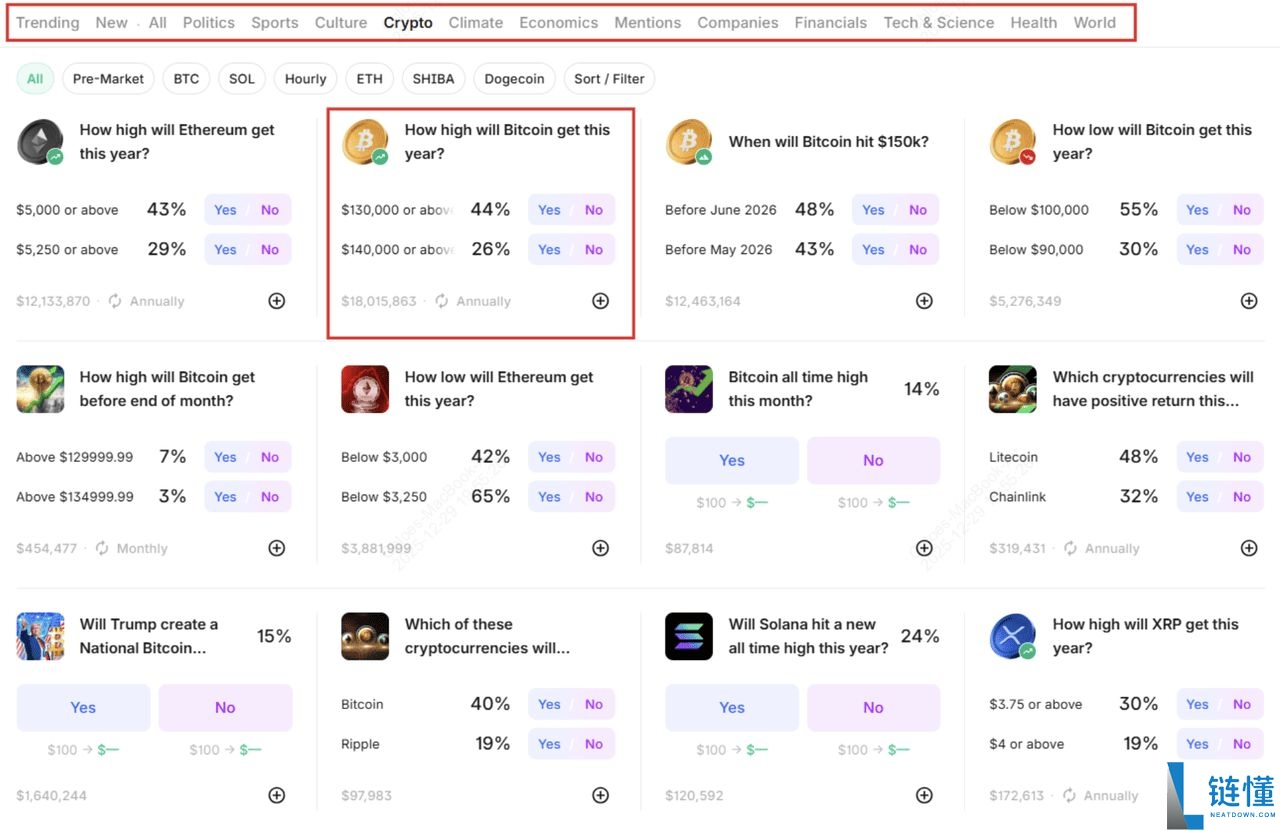The width and height of the screenshot is (1280, 831).
Task: Click Bitcoin coin icon on 'When will Bitcoin hit $150k?'
Action: coord(689,142)
